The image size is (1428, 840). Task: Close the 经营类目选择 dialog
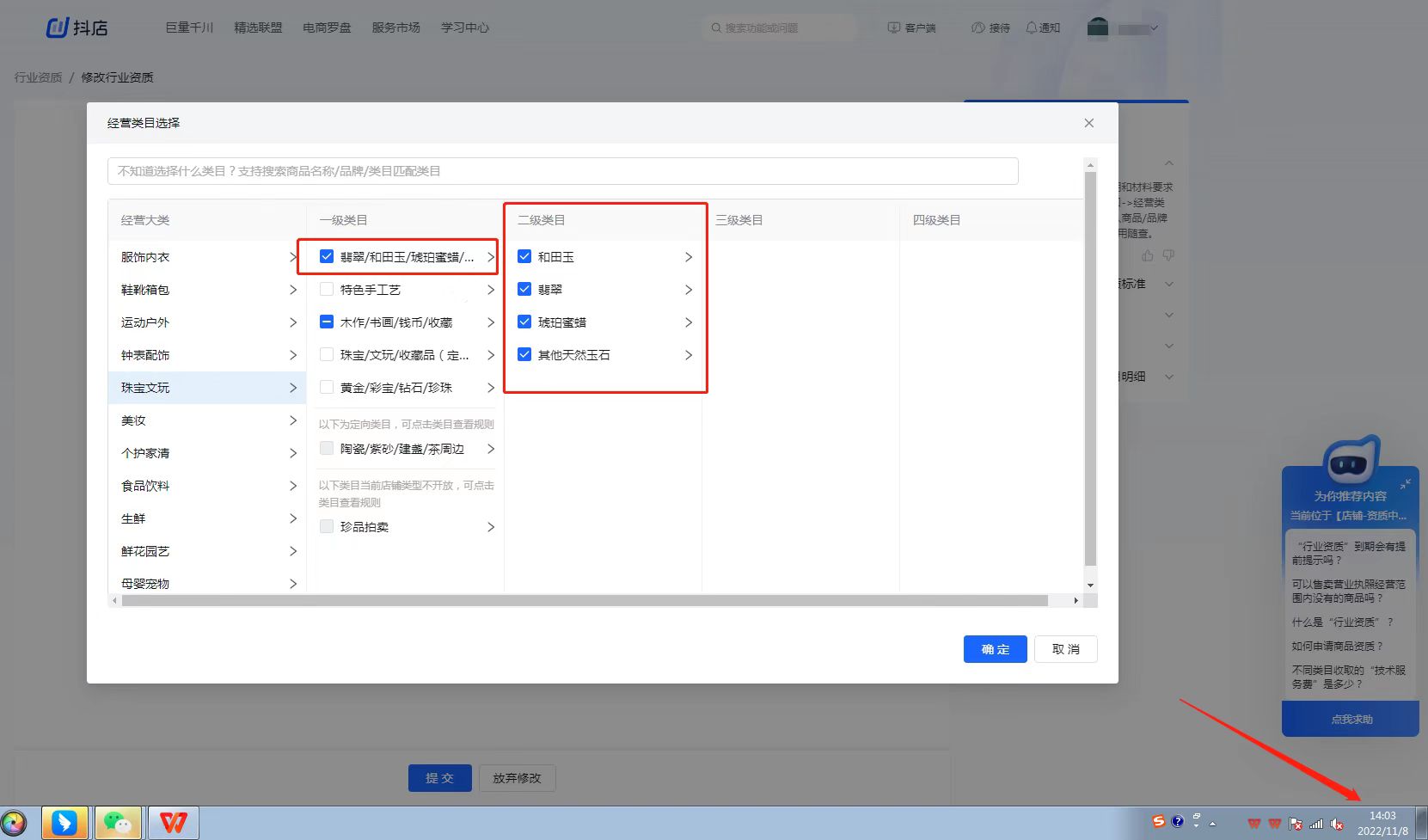tap(1089, 123)
